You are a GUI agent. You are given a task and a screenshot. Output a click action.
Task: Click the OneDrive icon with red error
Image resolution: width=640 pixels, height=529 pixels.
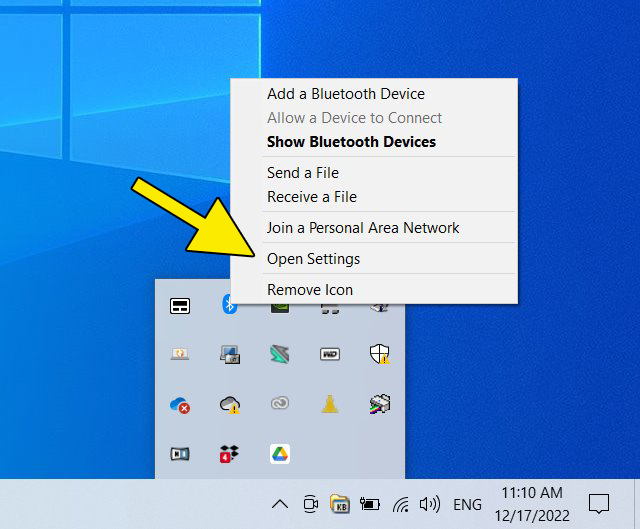click(x=180, y=405)
